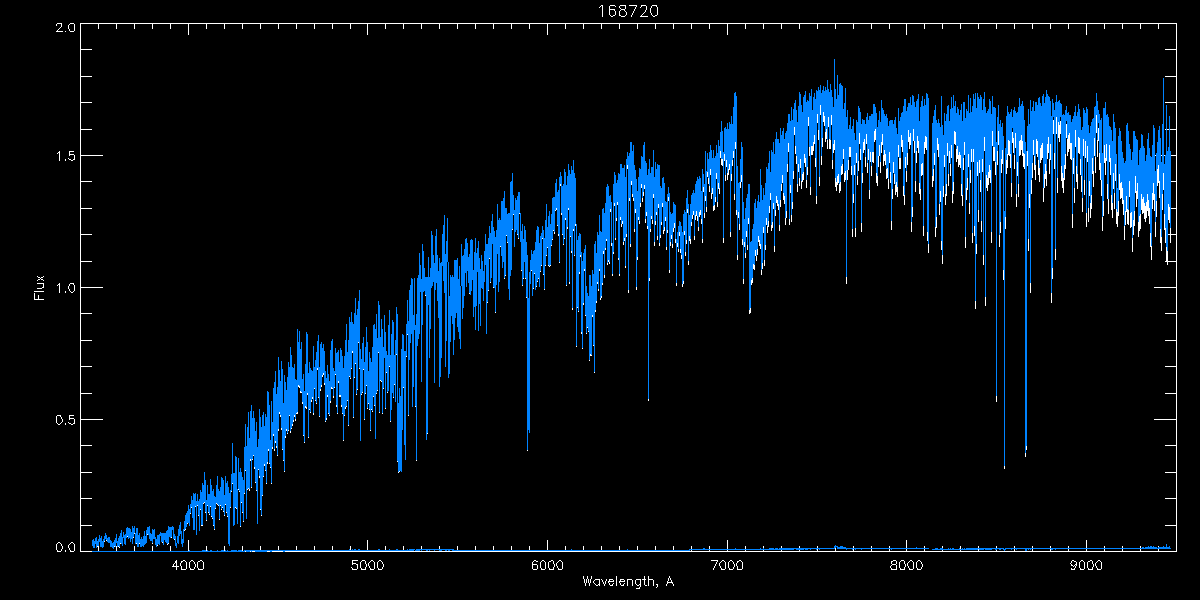Select the 9000 wavelength tick label
Screen dimensions: 1200x600
[1086, 565]
